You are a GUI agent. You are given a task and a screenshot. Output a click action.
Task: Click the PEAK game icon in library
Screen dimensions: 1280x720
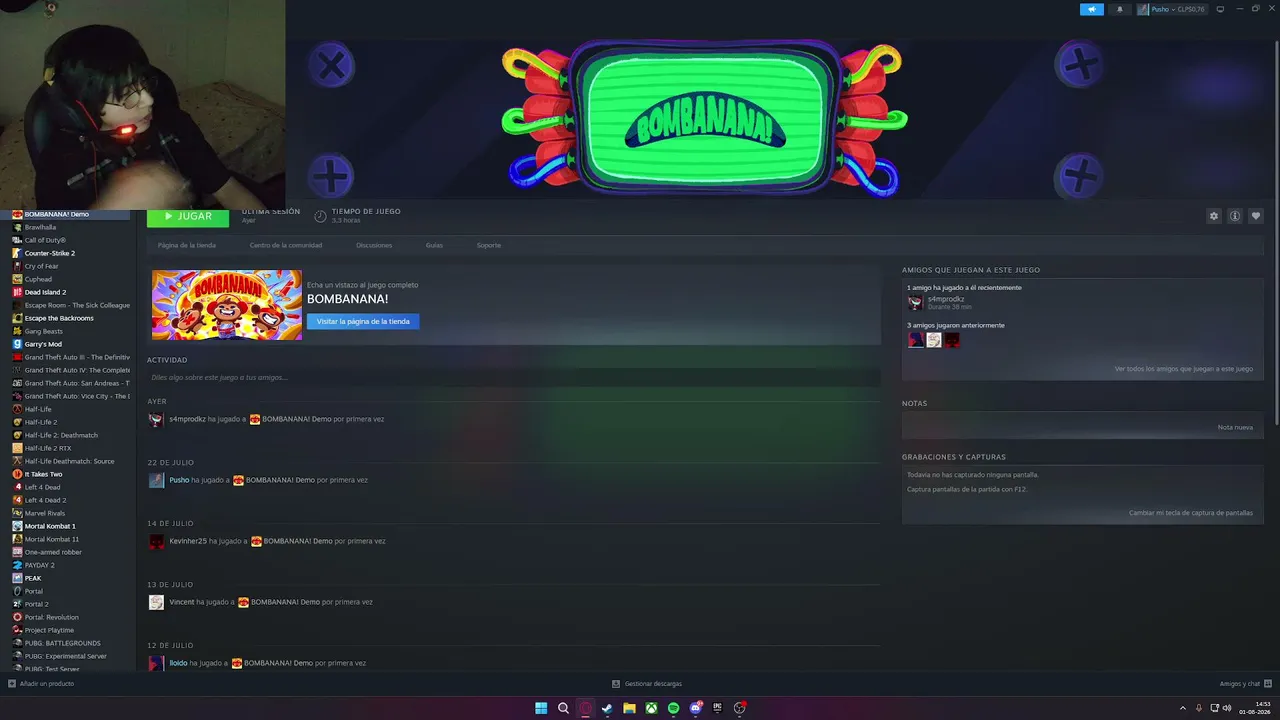(x=17, y=578)
